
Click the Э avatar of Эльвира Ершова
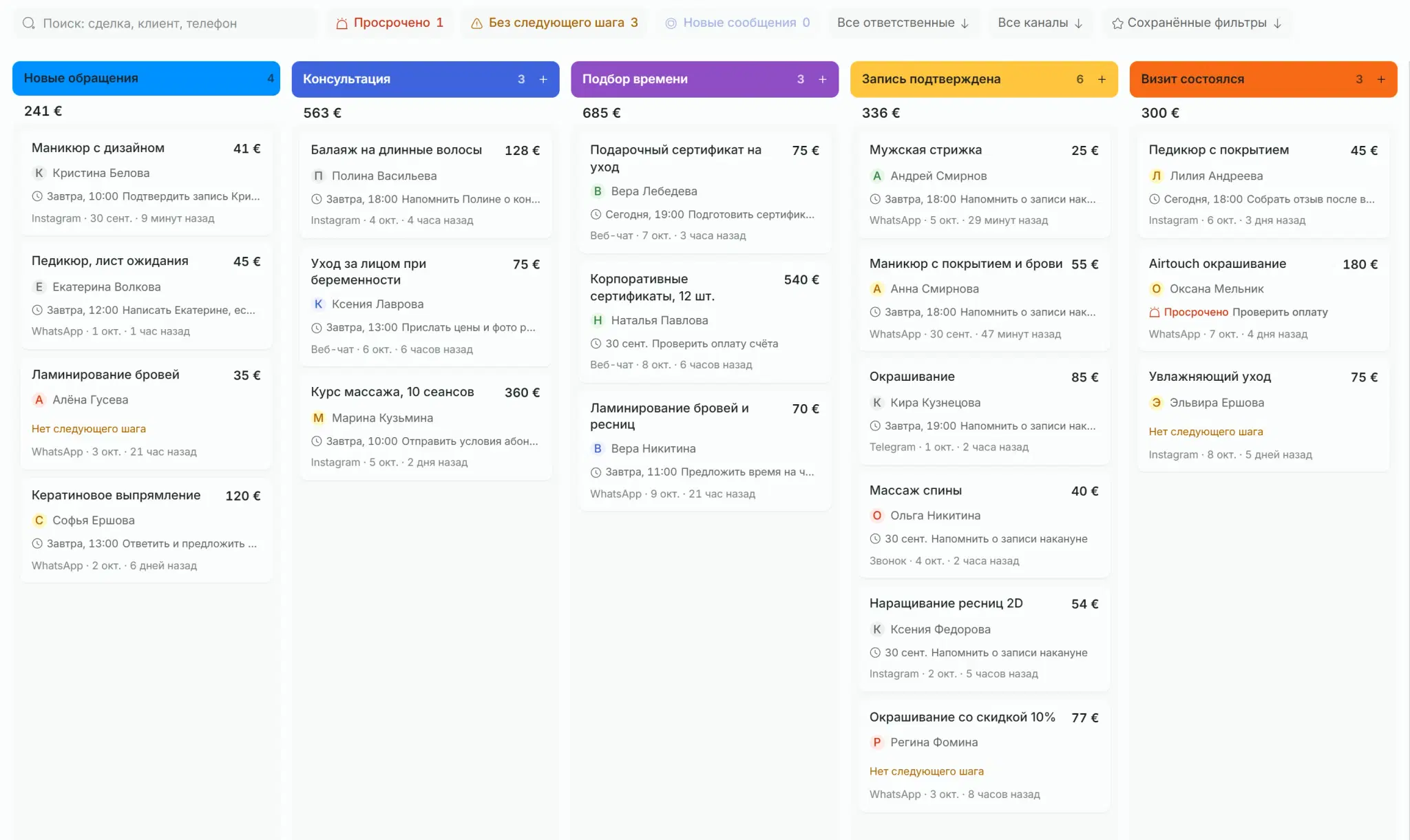pyautogui.click(x=1157, y=403)
